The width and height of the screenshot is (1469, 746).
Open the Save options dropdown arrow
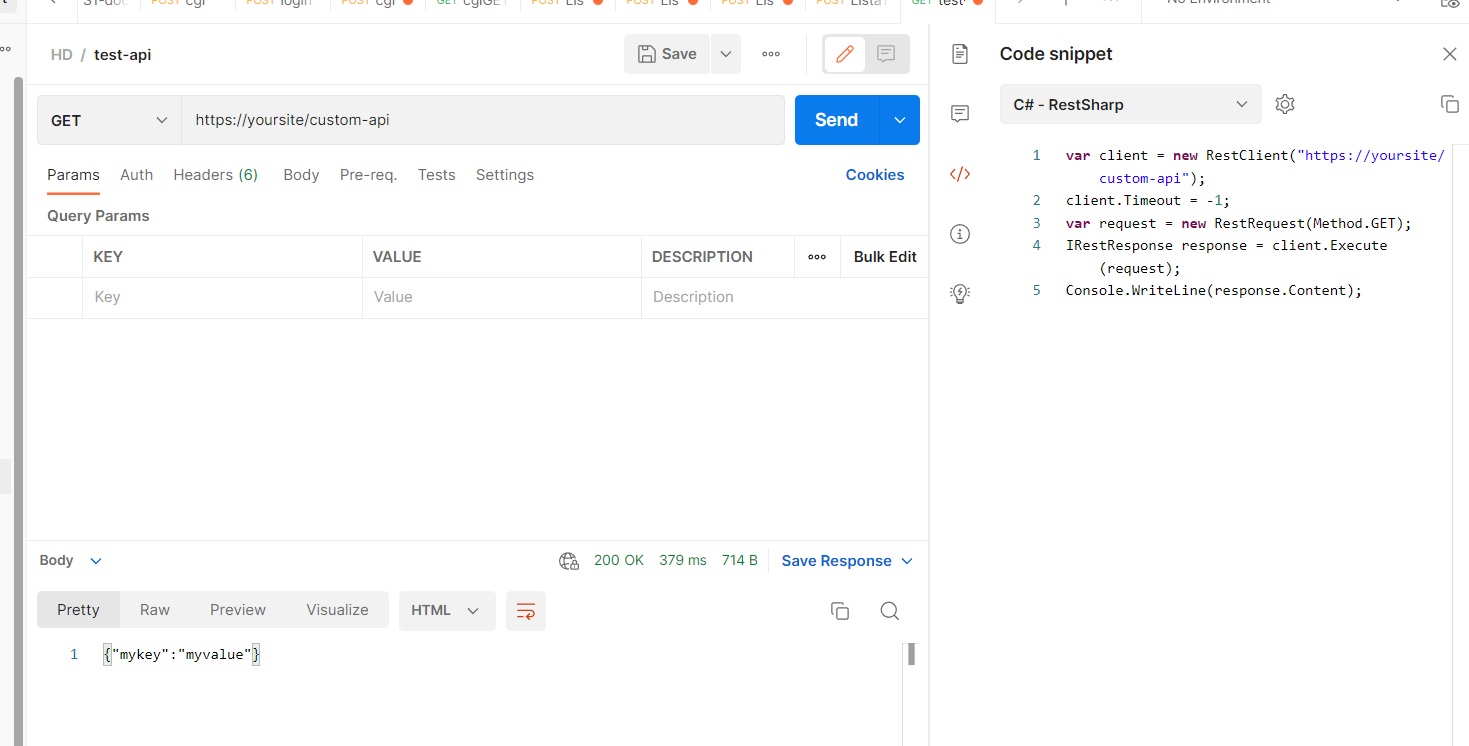[726, 54]
